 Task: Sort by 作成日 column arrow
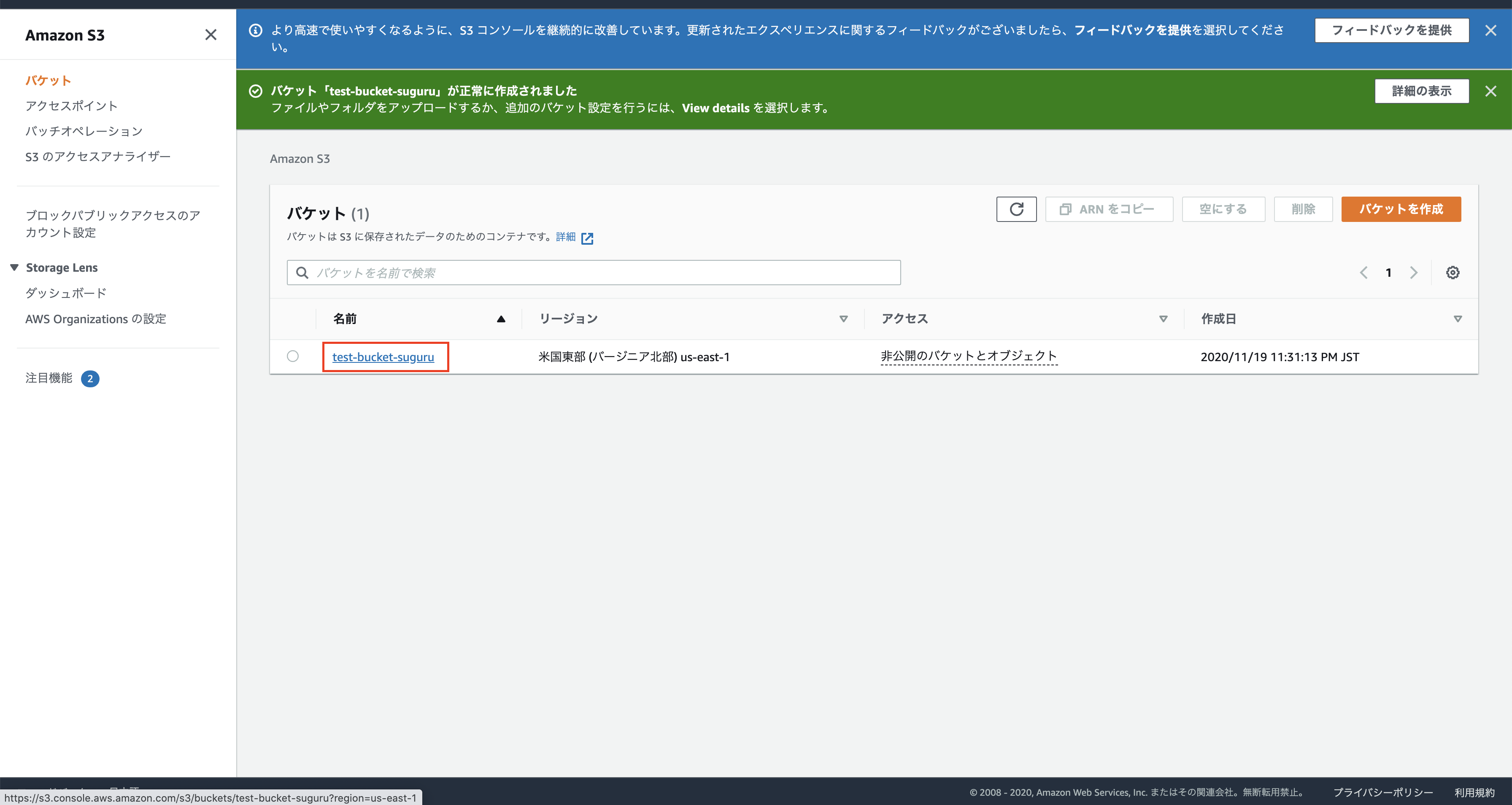(1458, 319)
